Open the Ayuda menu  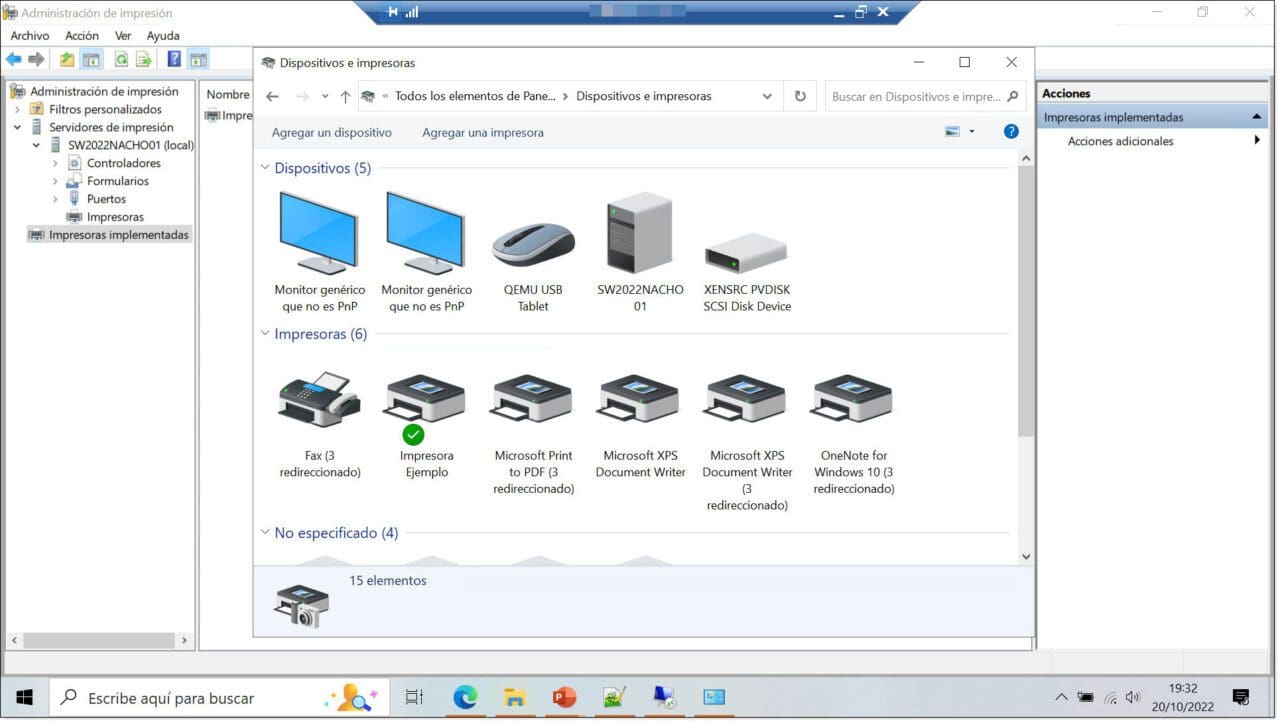coord(163,35)
